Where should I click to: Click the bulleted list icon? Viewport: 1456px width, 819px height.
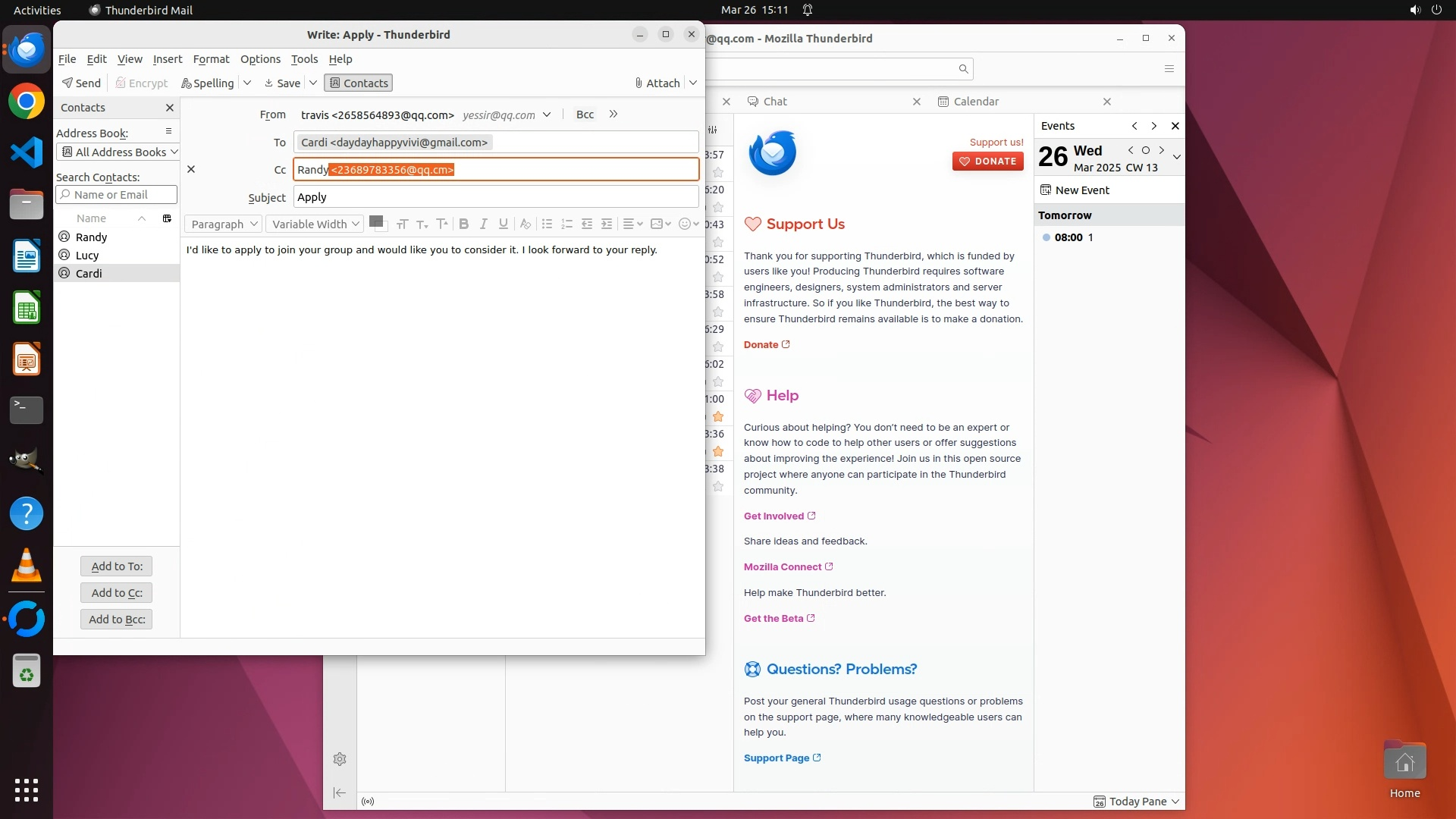click(x=547, y=224)
